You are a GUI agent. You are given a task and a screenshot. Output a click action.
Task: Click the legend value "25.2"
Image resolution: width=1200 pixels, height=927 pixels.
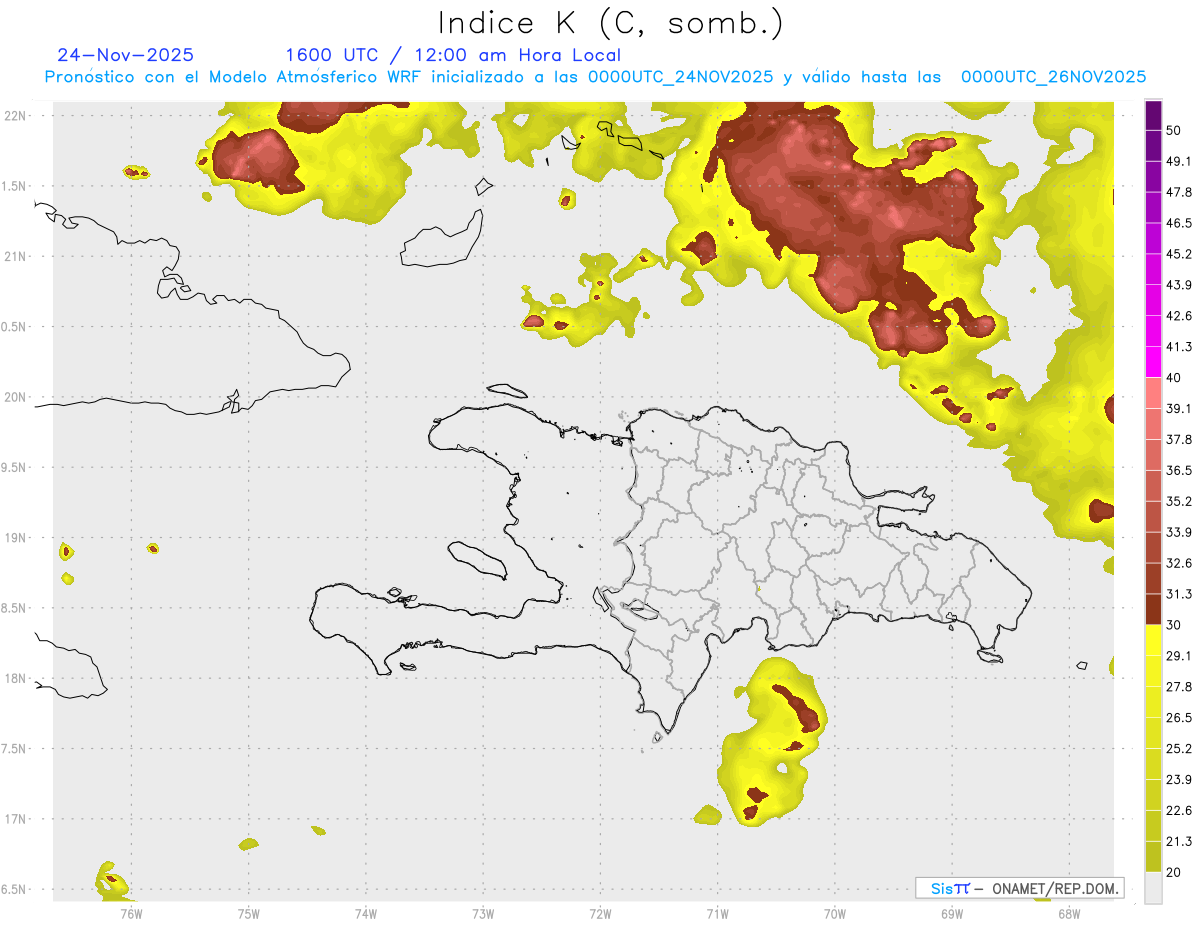click(1179, 749)
